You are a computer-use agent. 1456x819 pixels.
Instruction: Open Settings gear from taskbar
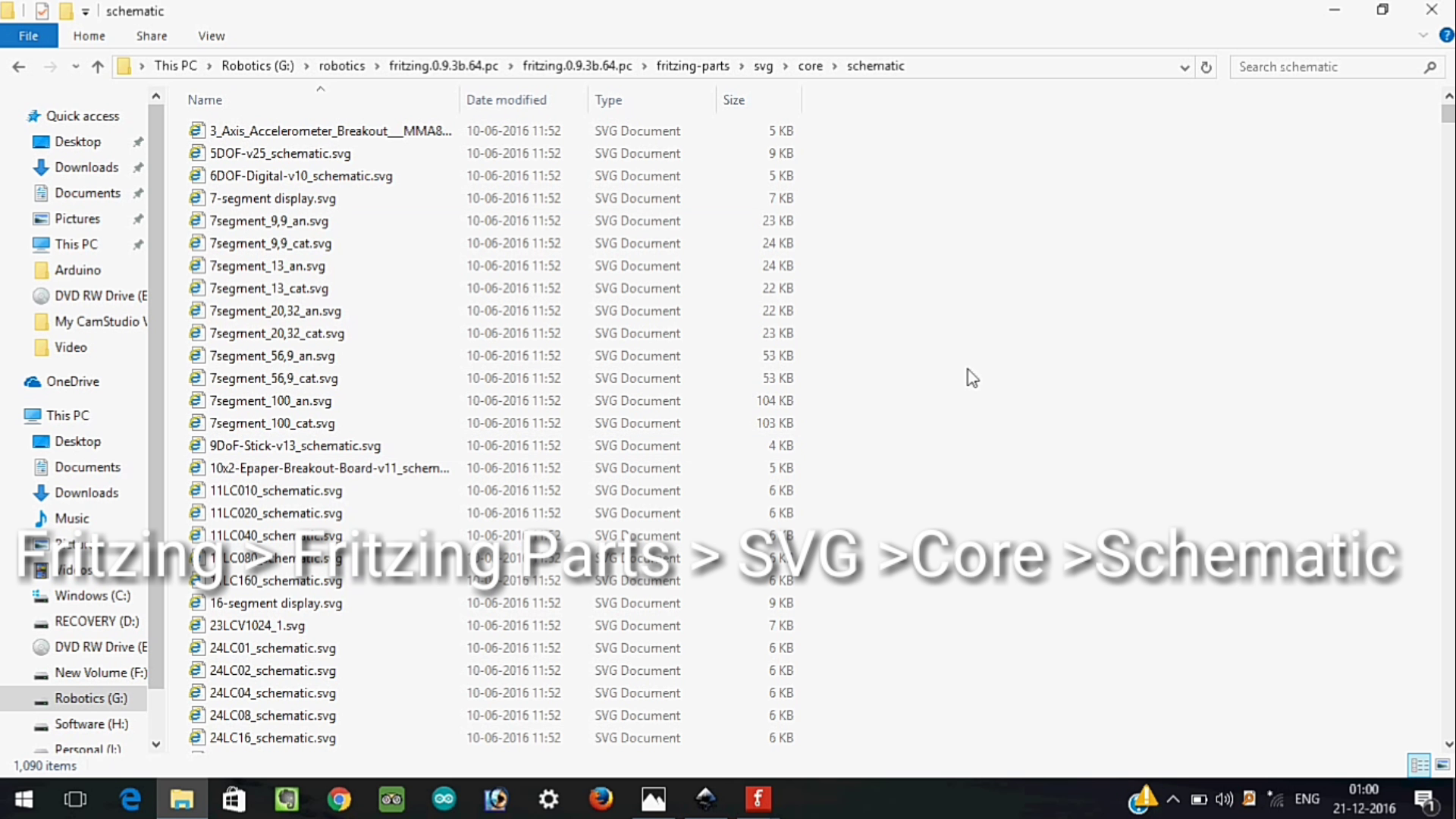(548, 799)
